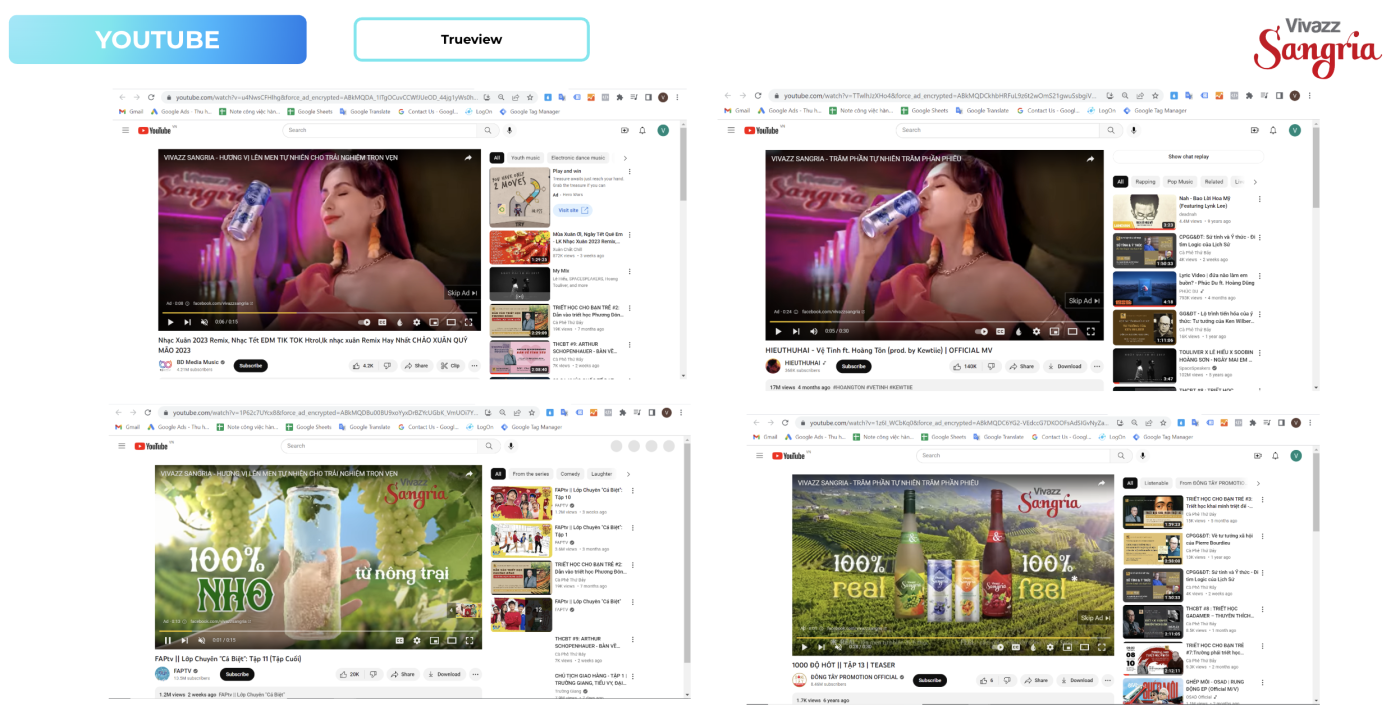Toggle closed captions on BD Media Music player
This screenshot has width=1400, height=728.
click(382, 322)
